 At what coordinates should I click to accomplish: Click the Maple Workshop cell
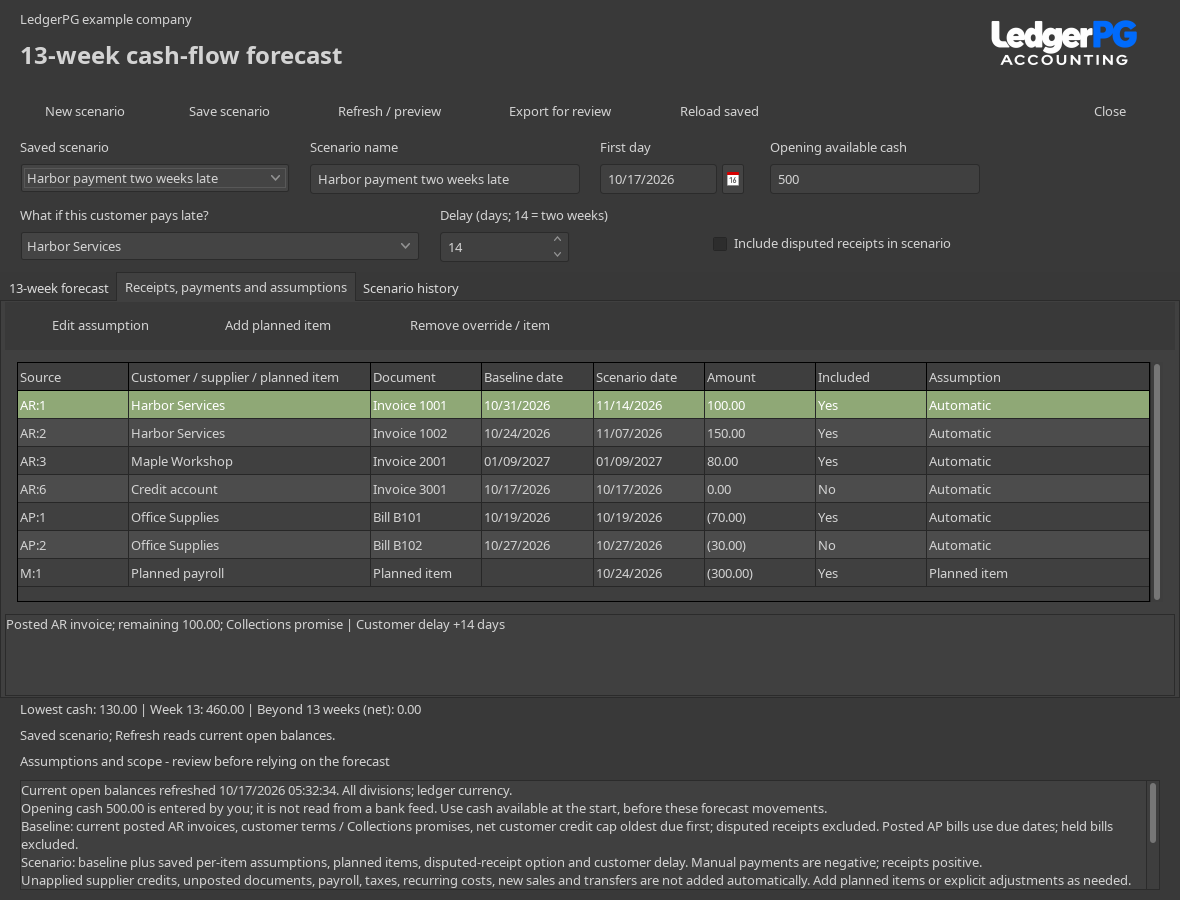point(249,461)
